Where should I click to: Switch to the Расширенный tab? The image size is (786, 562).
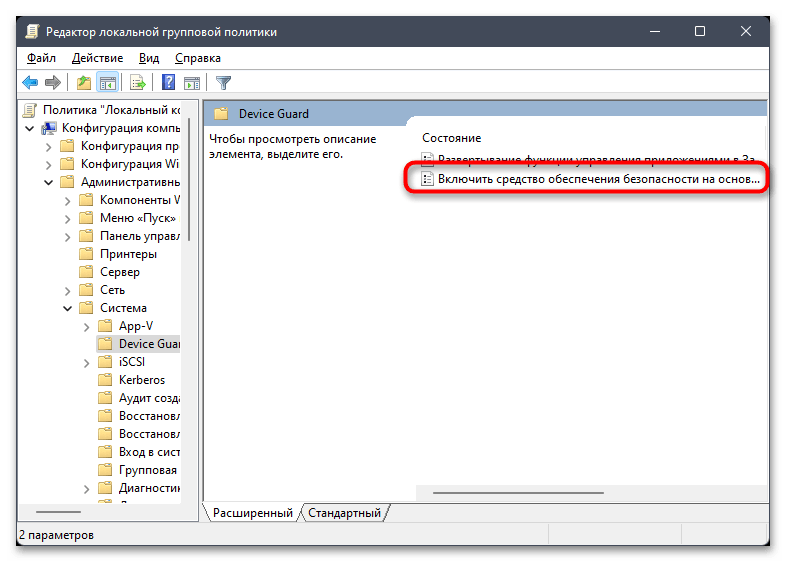253,512
